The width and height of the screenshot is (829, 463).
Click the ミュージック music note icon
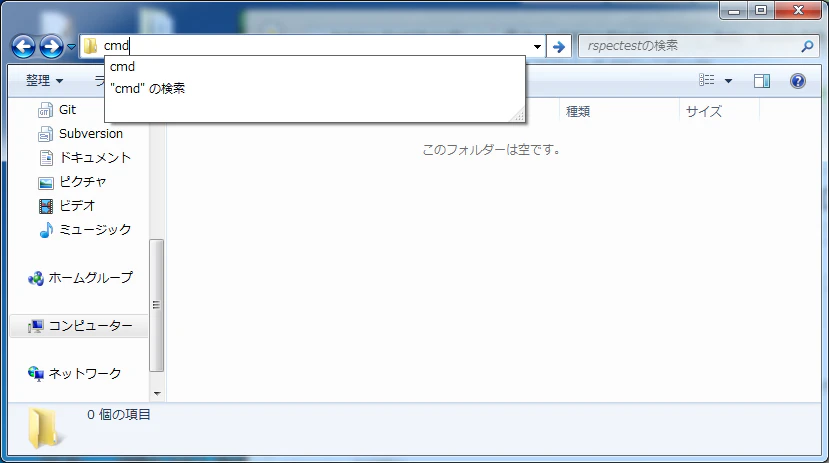point(47,230)
